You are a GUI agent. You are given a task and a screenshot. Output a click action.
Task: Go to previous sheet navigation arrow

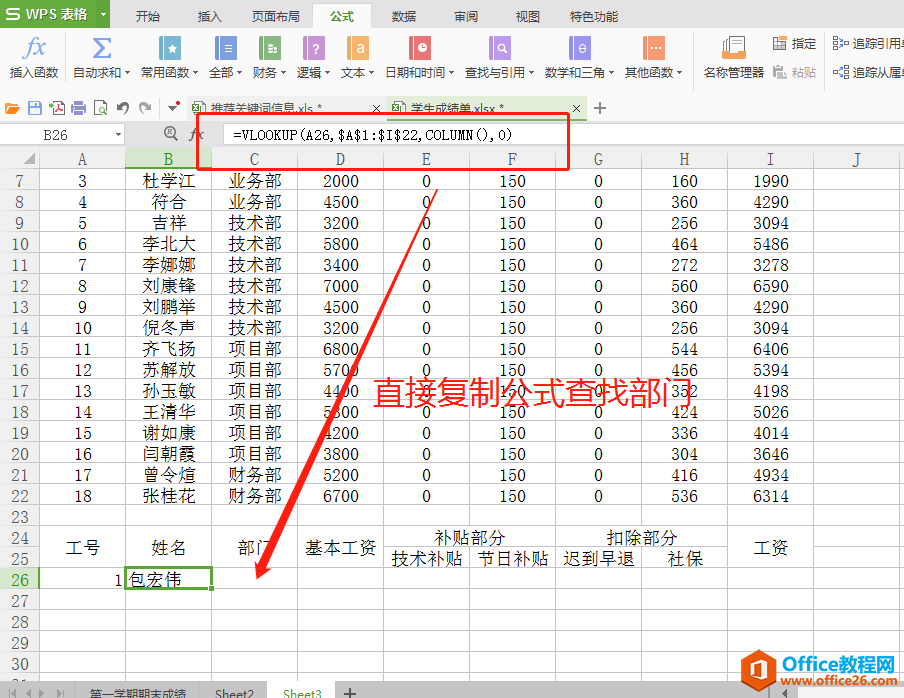(x=27, y=693)
